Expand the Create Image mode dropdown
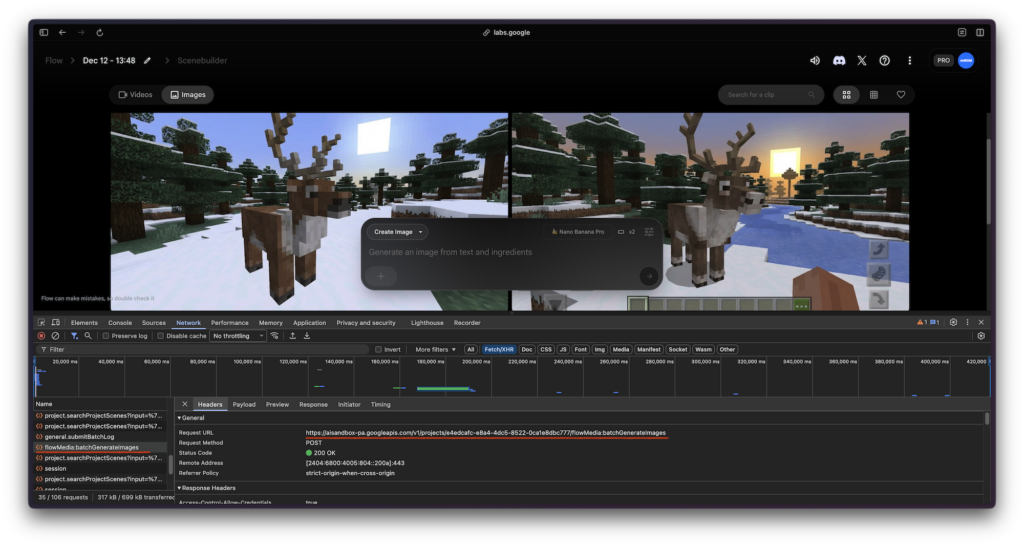This screenshot has width=1024, height=546. tap(398, 232)
